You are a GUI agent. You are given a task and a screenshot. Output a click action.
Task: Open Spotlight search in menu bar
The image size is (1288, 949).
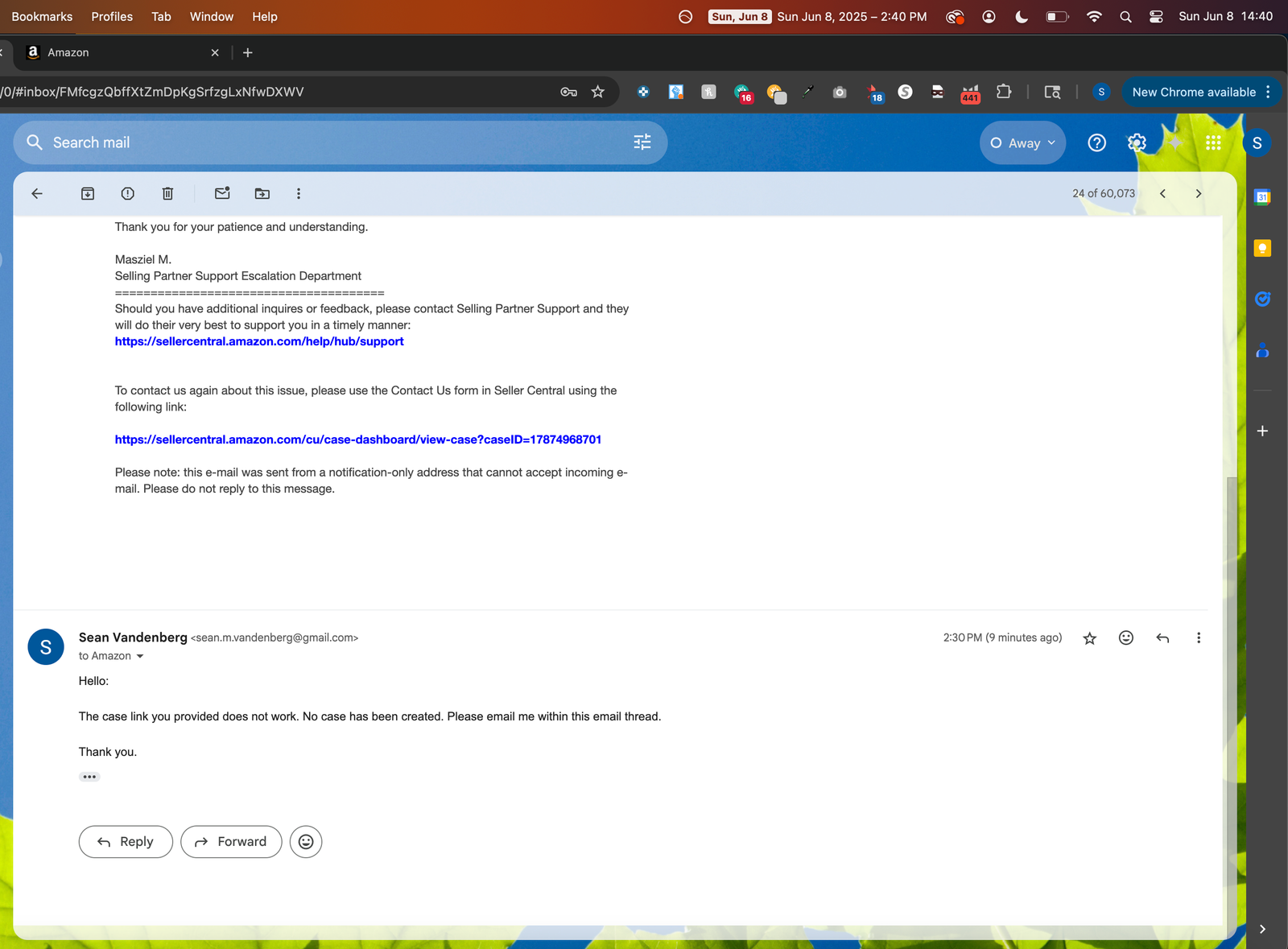(1125, 17)
